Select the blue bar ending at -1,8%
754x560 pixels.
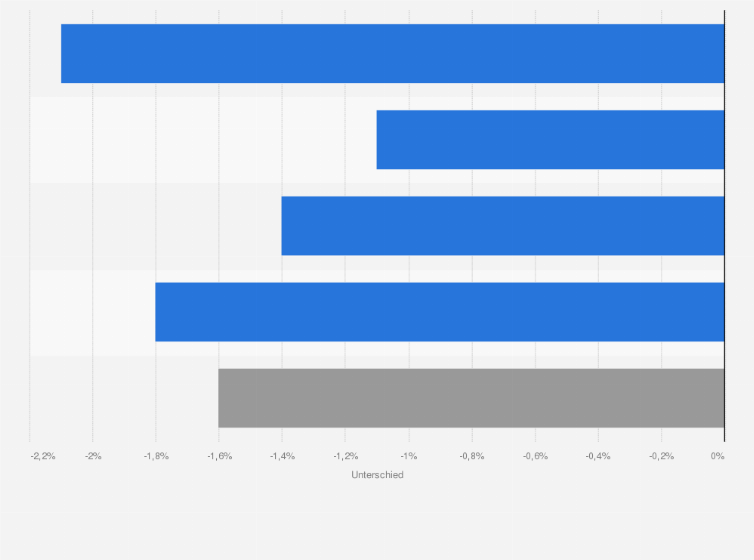440,312
